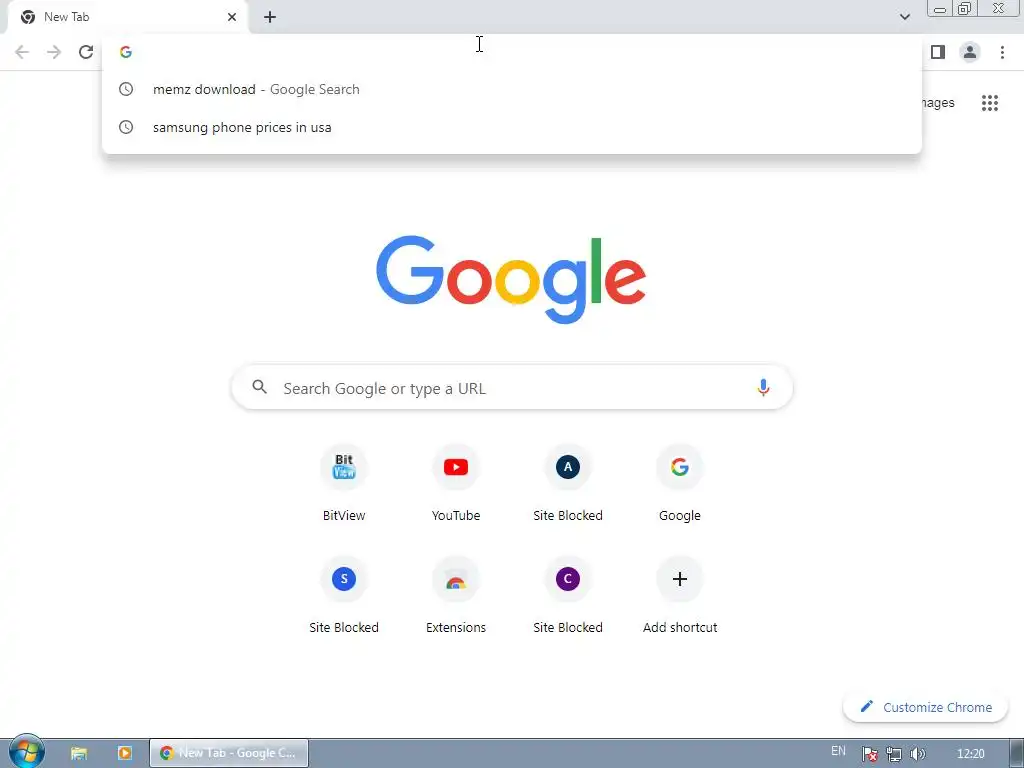Open the Windows Start button
This screenshot has width=1024, height=768.
(x=27, y=751)
